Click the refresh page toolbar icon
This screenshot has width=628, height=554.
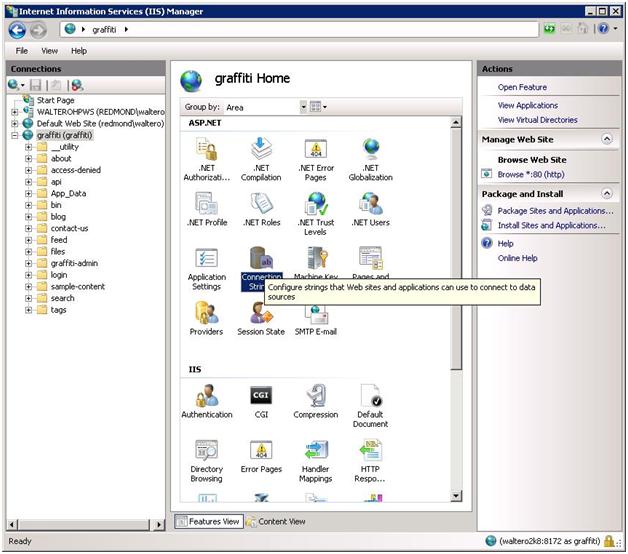coord(550,29)
